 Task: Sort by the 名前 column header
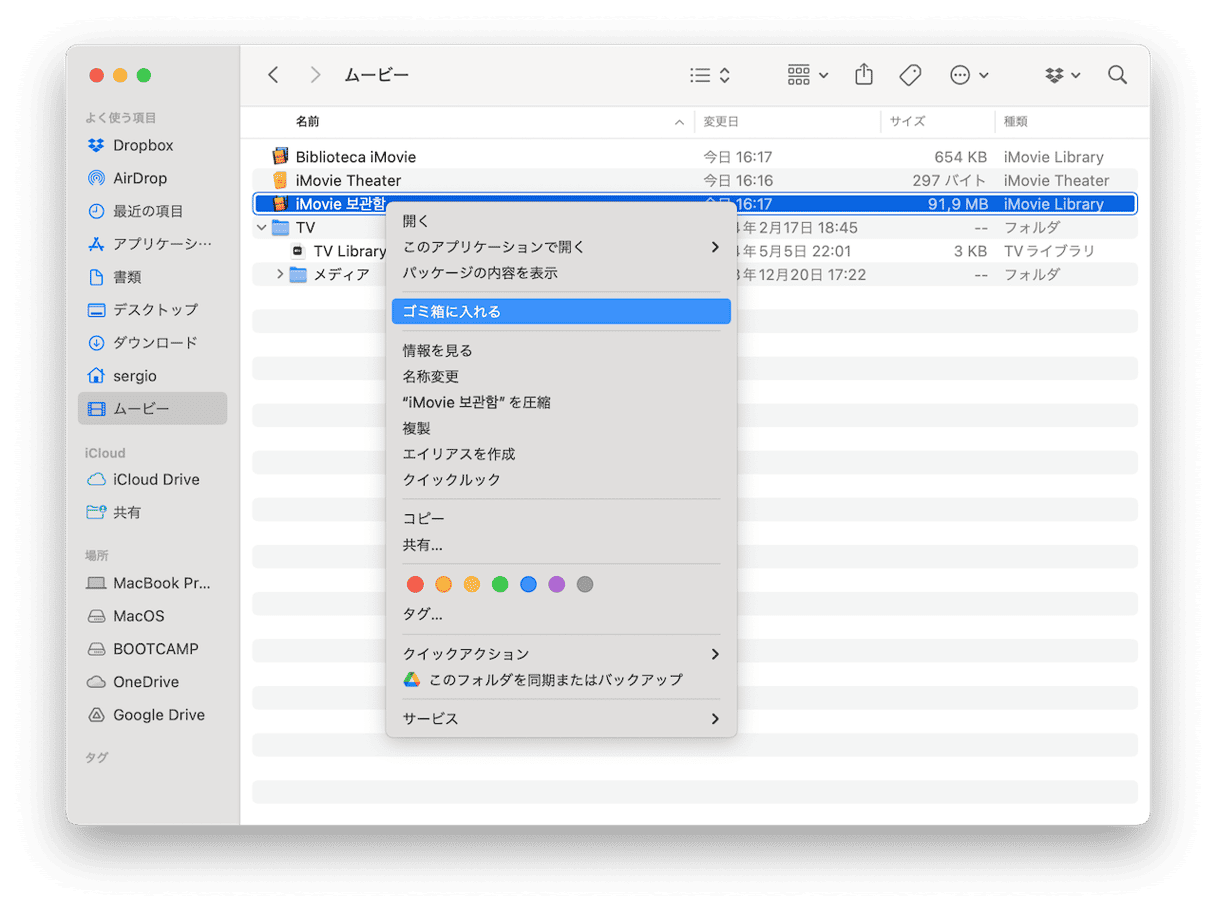pos(308,122)
